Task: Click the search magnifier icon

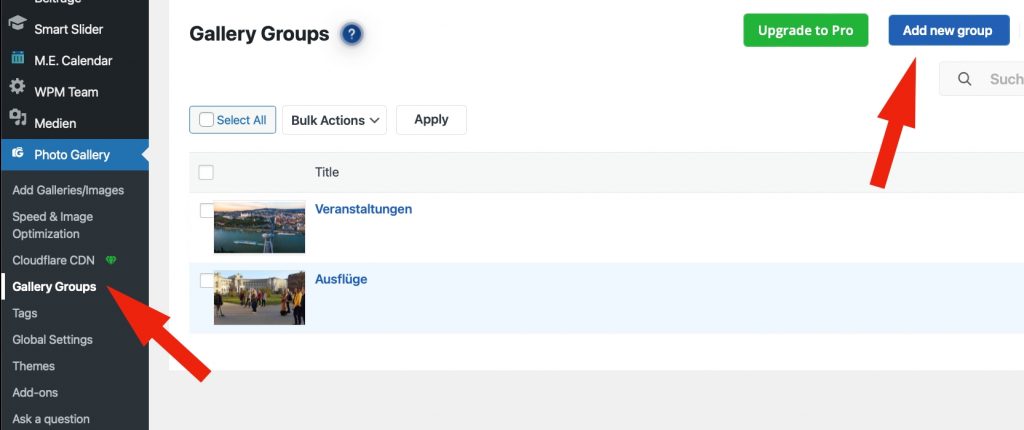Action: (965, 79)
